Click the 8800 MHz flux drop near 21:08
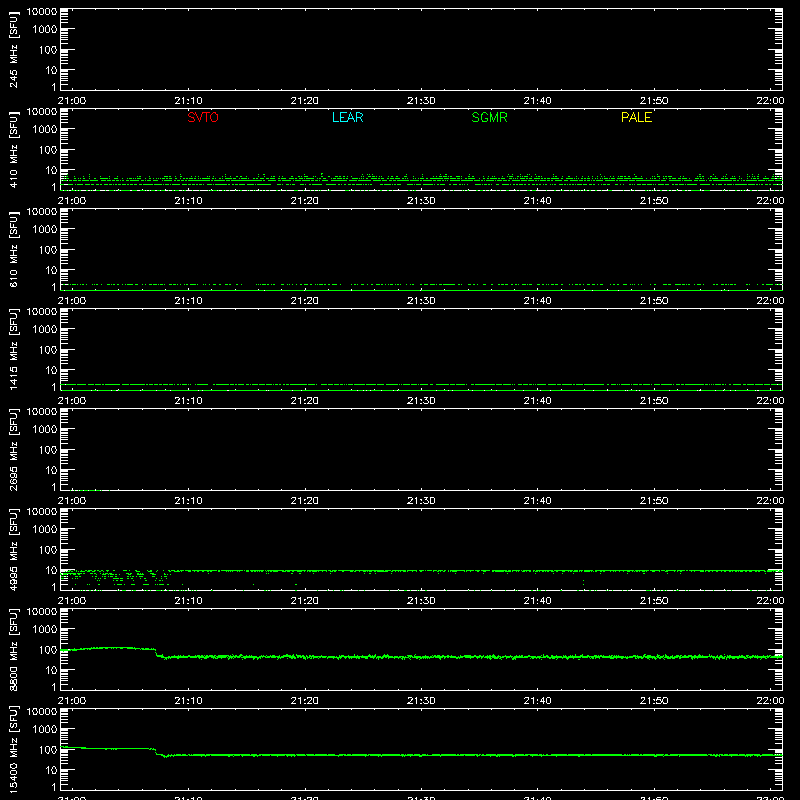Viewport: 800px width, 800px height. [160, 653]
